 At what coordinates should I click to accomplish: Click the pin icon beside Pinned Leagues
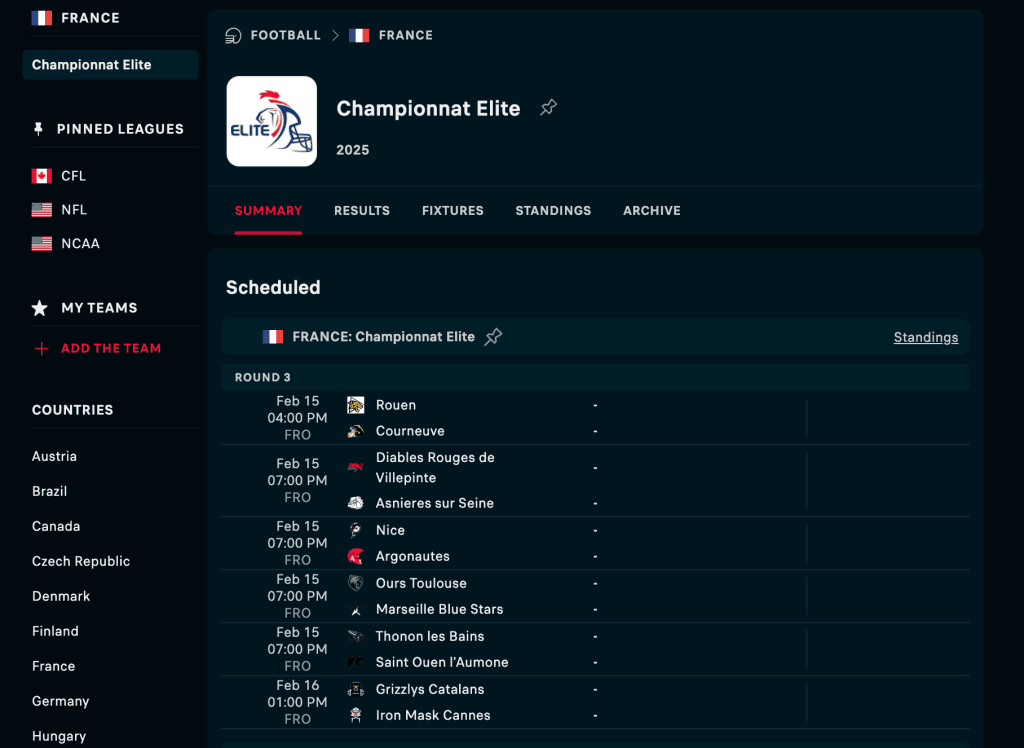click(x=39, y=129)
